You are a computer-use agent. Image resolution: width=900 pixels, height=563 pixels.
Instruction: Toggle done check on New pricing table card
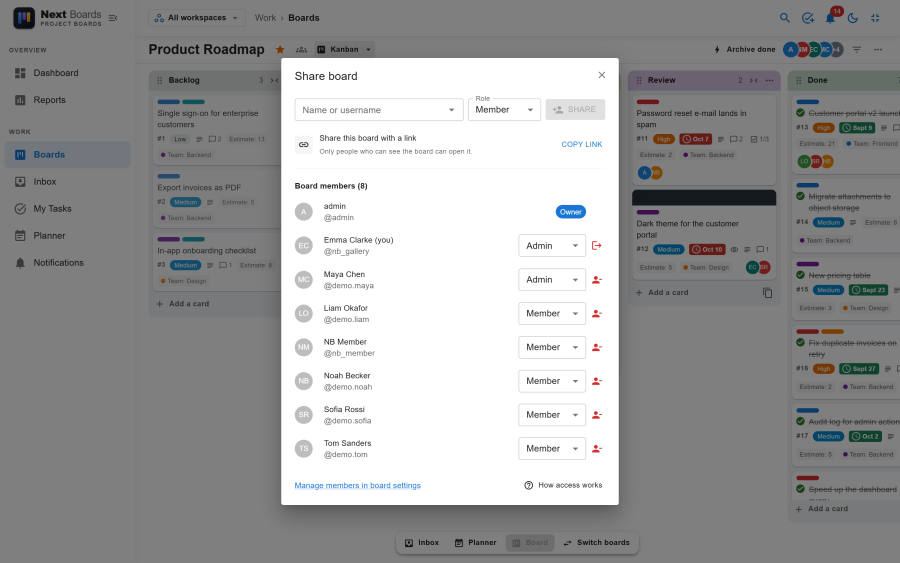[801, 275]
